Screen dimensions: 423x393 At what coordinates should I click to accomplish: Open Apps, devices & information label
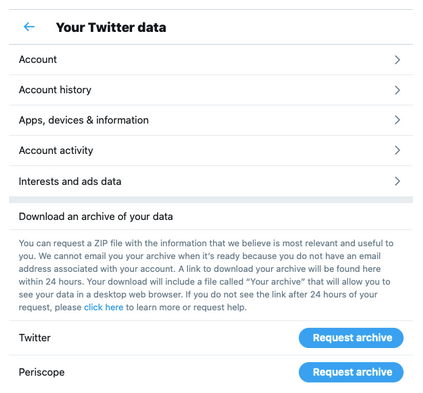(84, 120)
